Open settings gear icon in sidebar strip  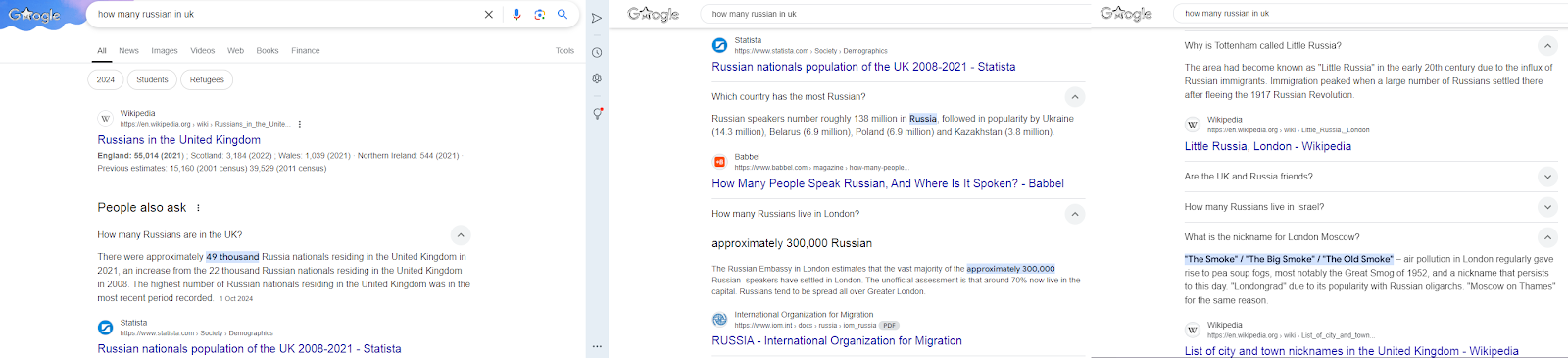[x=597, y=78]
